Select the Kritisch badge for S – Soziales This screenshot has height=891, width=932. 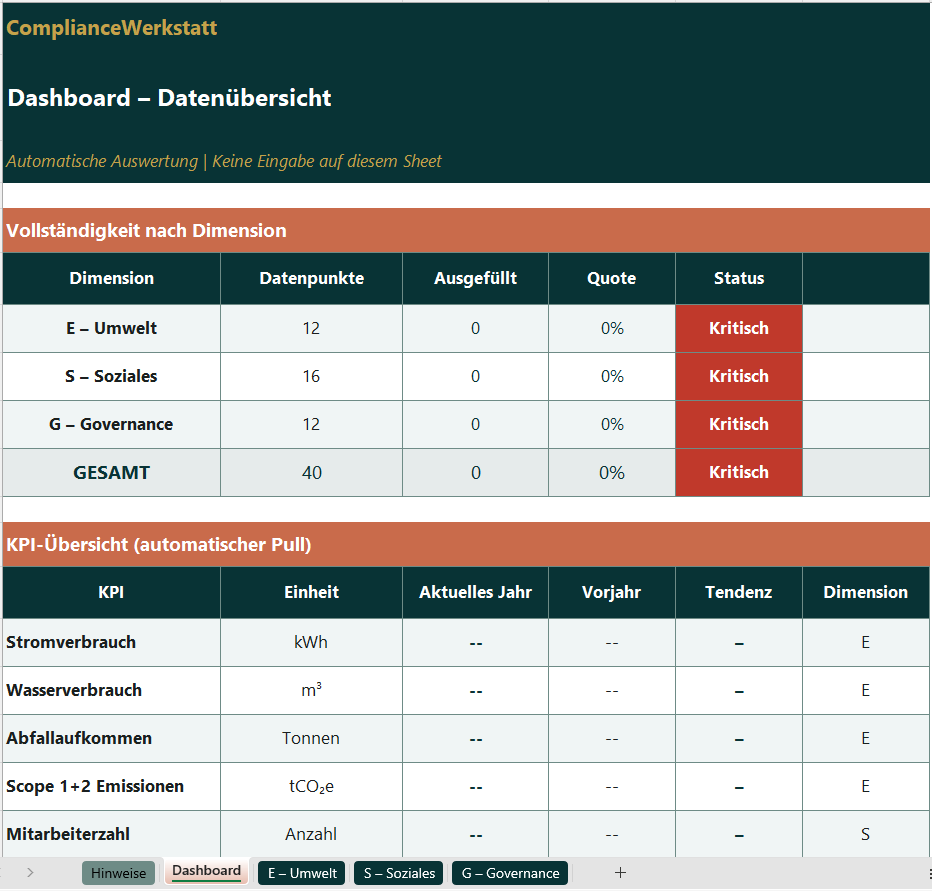[x=738, y=376]
